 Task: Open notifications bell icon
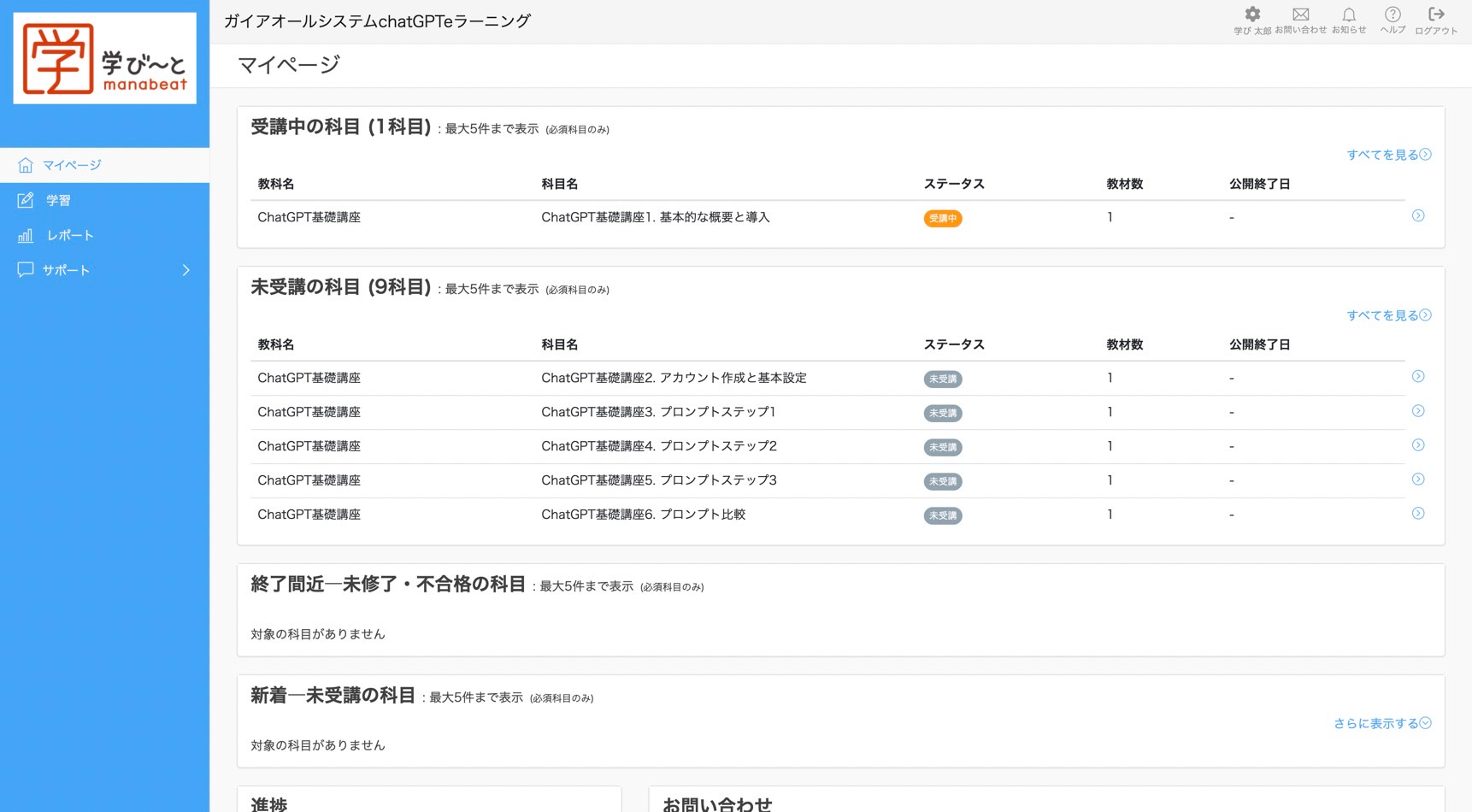pos(1348,15)
